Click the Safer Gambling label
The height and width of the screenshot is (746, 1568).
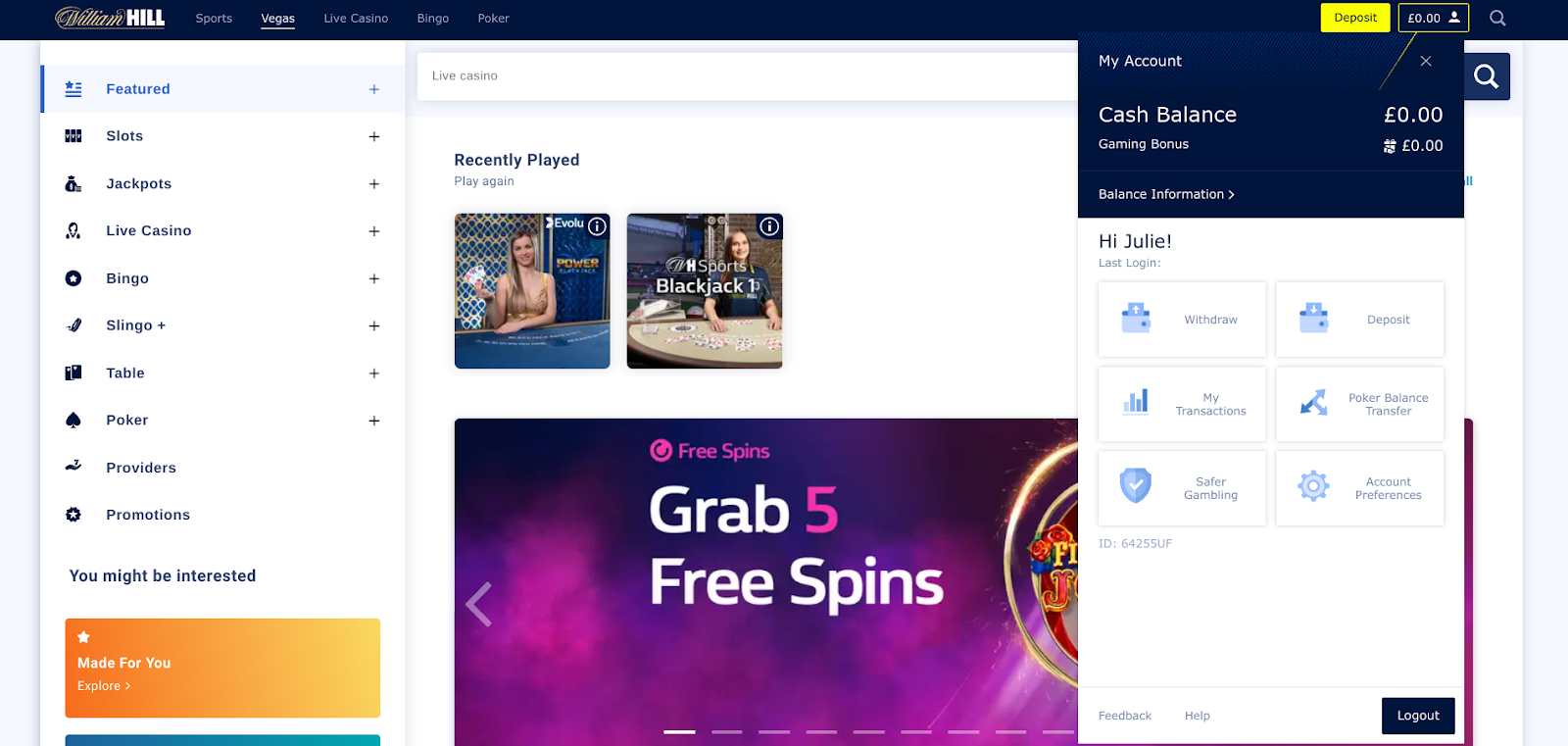tap(1210, 488)
